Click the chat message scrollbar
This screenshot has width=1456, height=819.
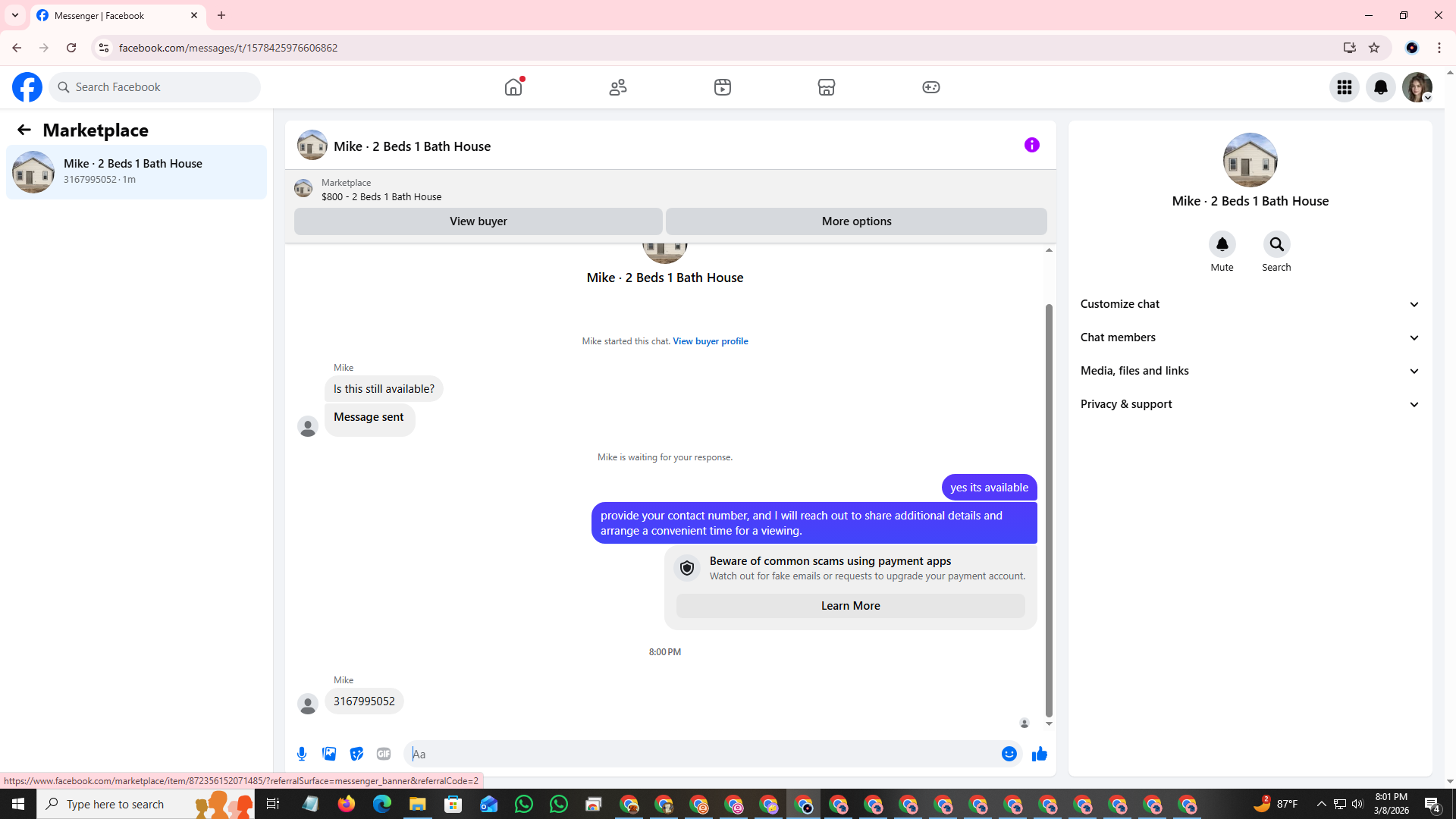click(1049, 508)
